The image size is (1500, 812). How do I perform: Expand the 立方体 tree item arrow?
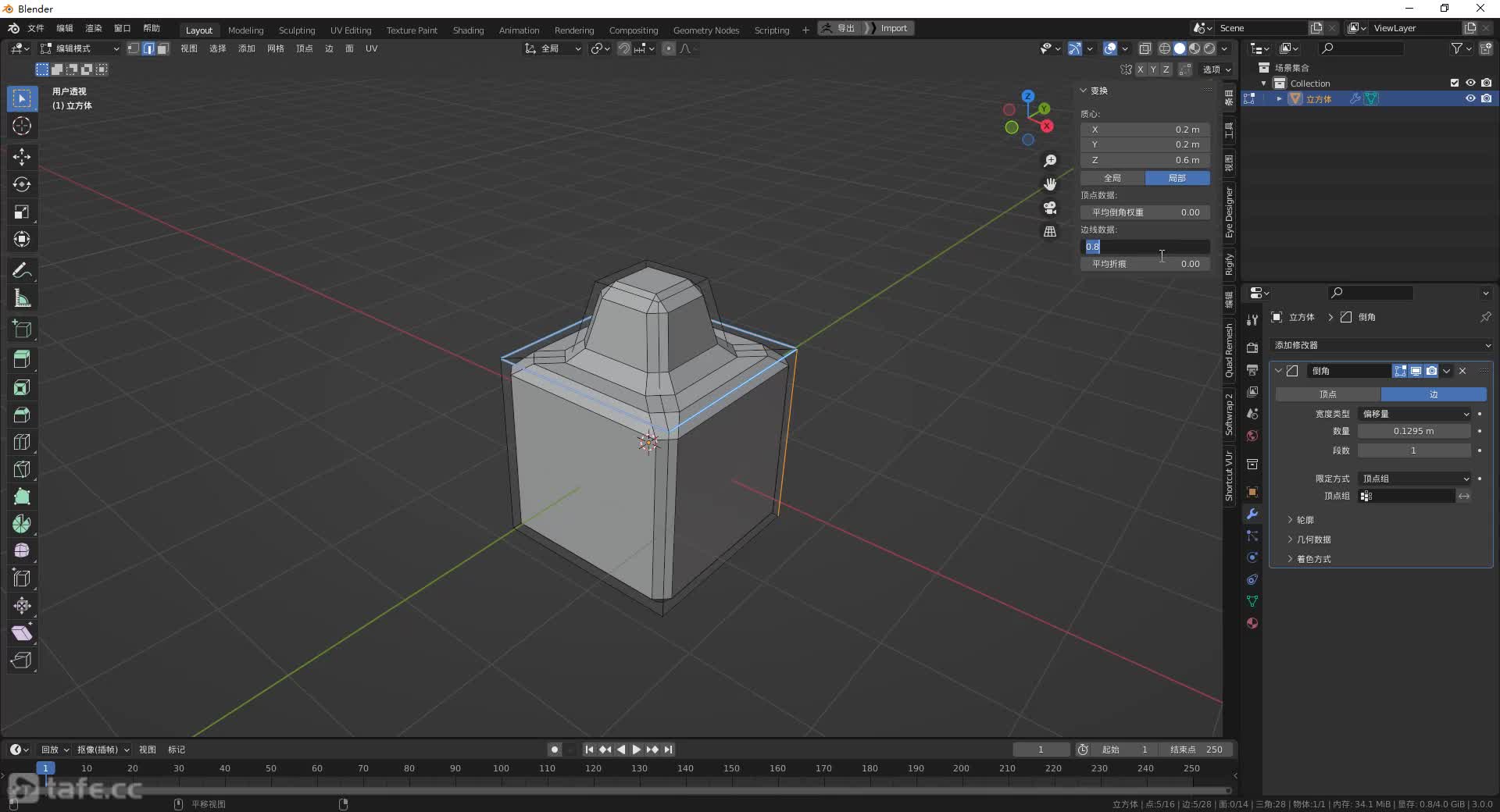click(x=1279, y=98)
